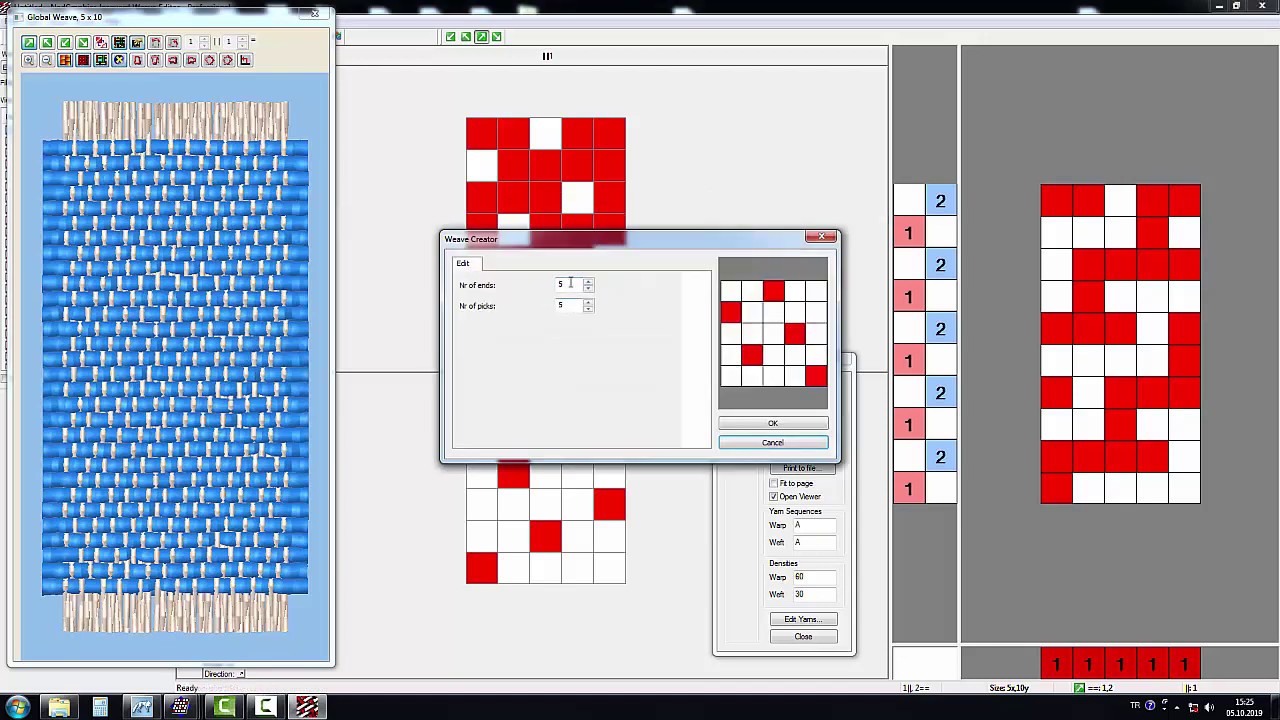
Task: Click the red corner crop icon in Global Weave
Action: pyautogui.click(x=245, y=60)
